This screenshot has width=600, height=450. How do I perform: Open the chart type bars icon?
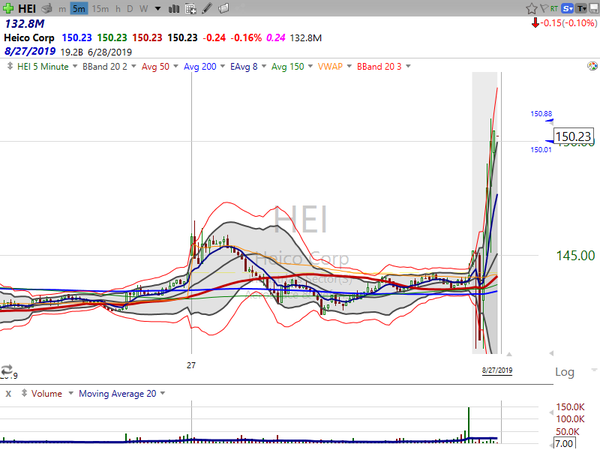pyautogui.click(x=176, y=8)
